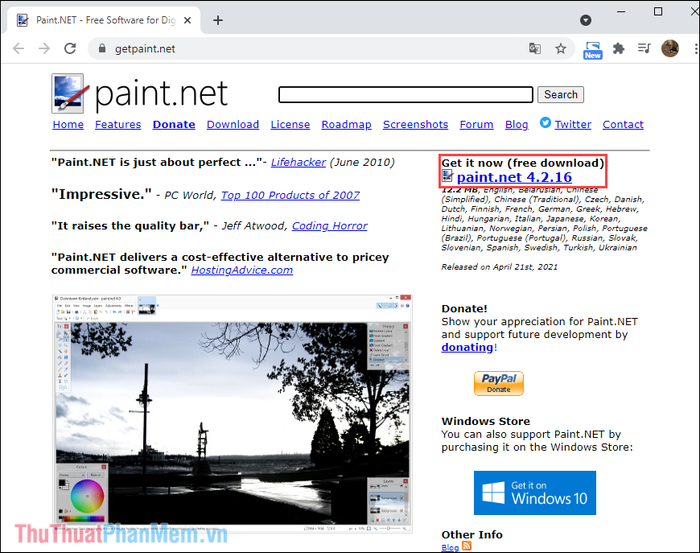Screen dimensions: 700x553
Task: Open the extension with the New badge
Action: point(592,50)
